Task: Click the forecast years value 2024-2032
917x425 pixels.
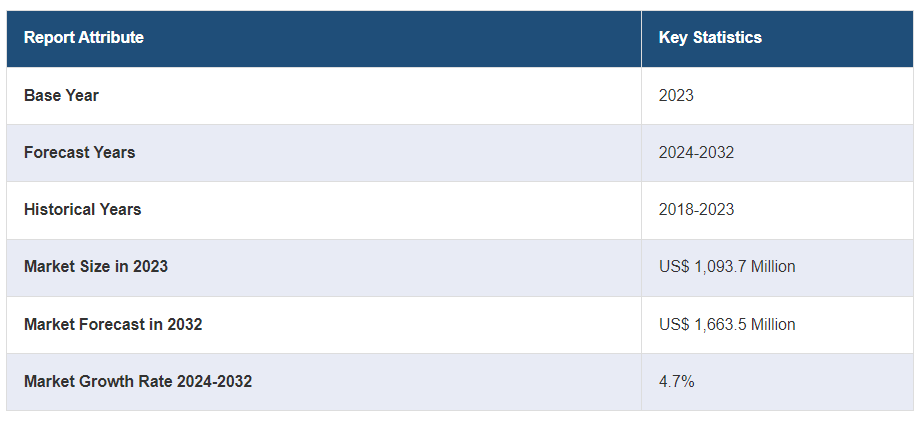Action: tap(696, 153)
